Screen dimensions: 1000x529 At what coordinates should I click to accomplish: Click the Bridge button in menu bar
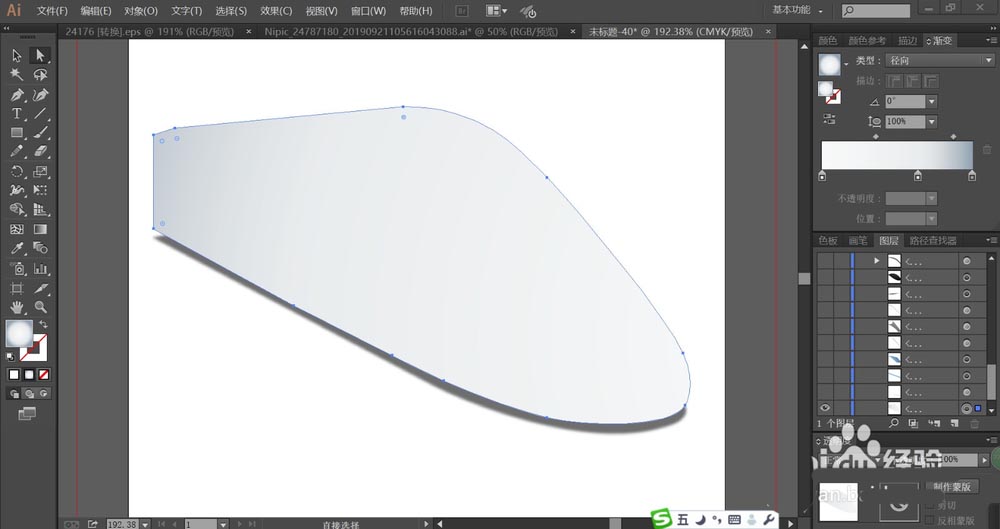coord(462,11)
